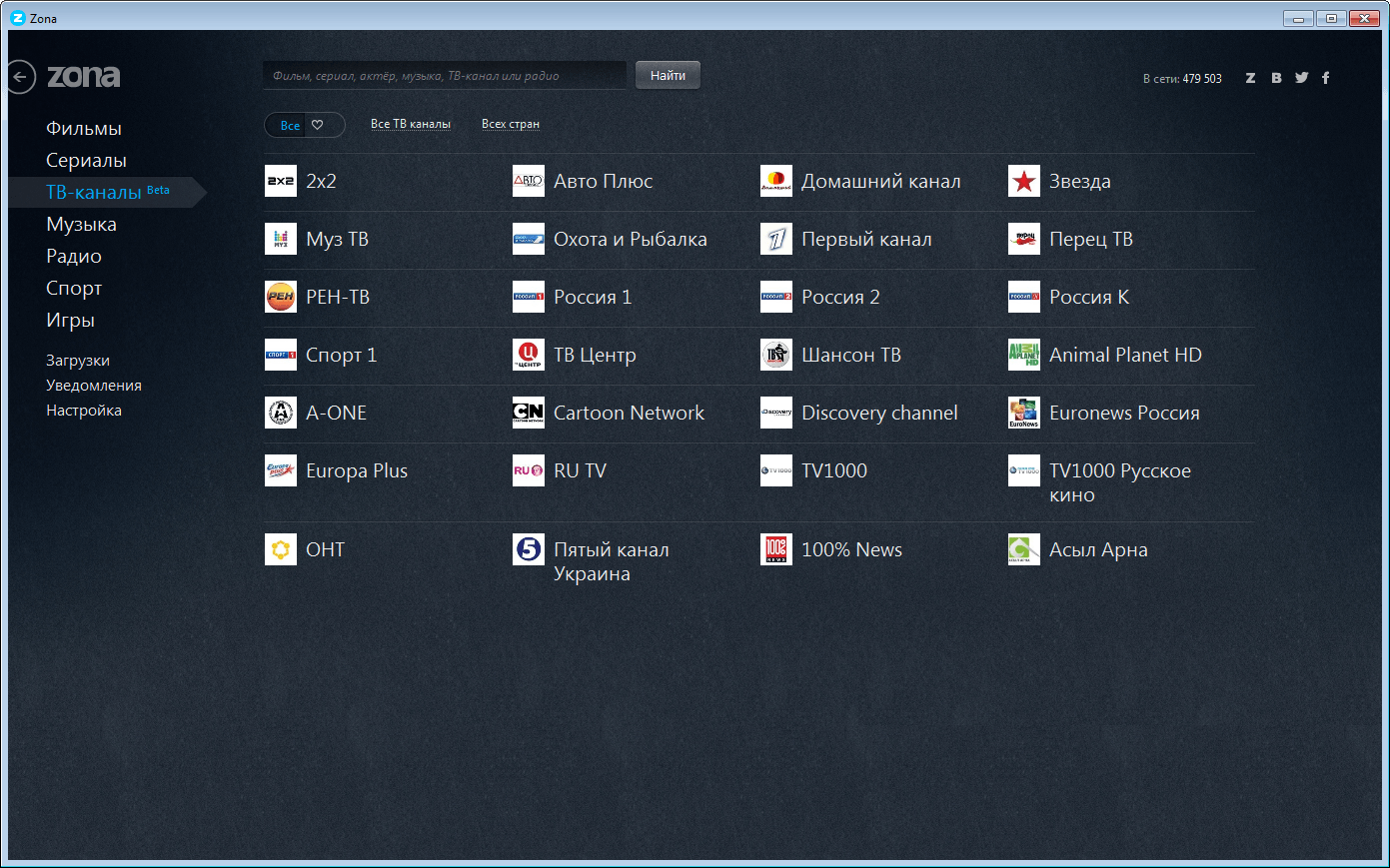Select the ТВ-каналы Beta section
1390x868 pixels.
(x=108, y=192)
